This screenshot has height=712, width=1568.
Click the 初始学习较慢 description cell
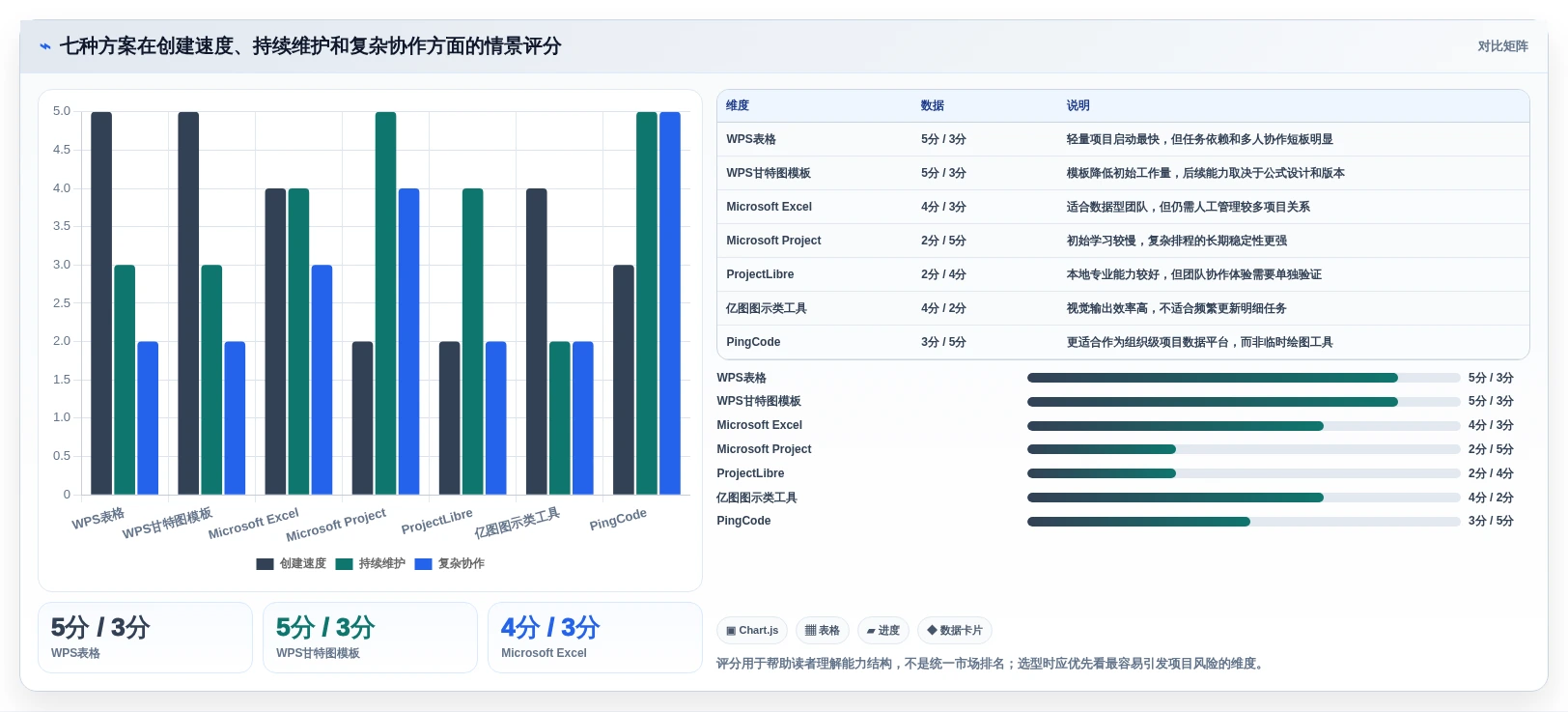pyautogui.click(x=1176, y=241)
